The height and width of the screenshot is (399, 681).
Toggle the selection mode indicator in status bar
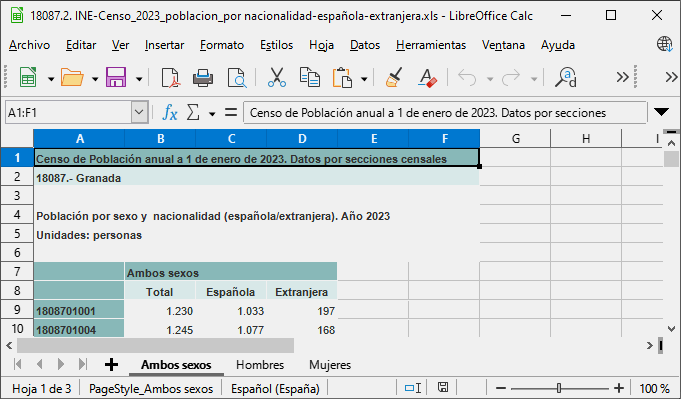[412, 388]
